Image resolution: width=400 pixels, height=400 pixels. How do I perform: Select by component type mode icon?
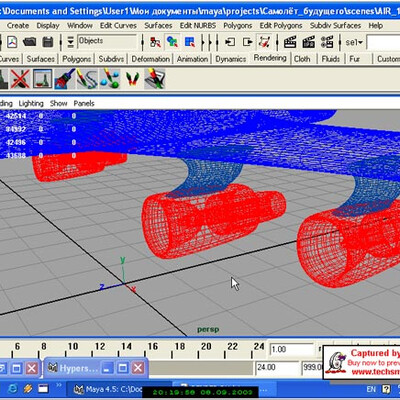pos(190,42)
